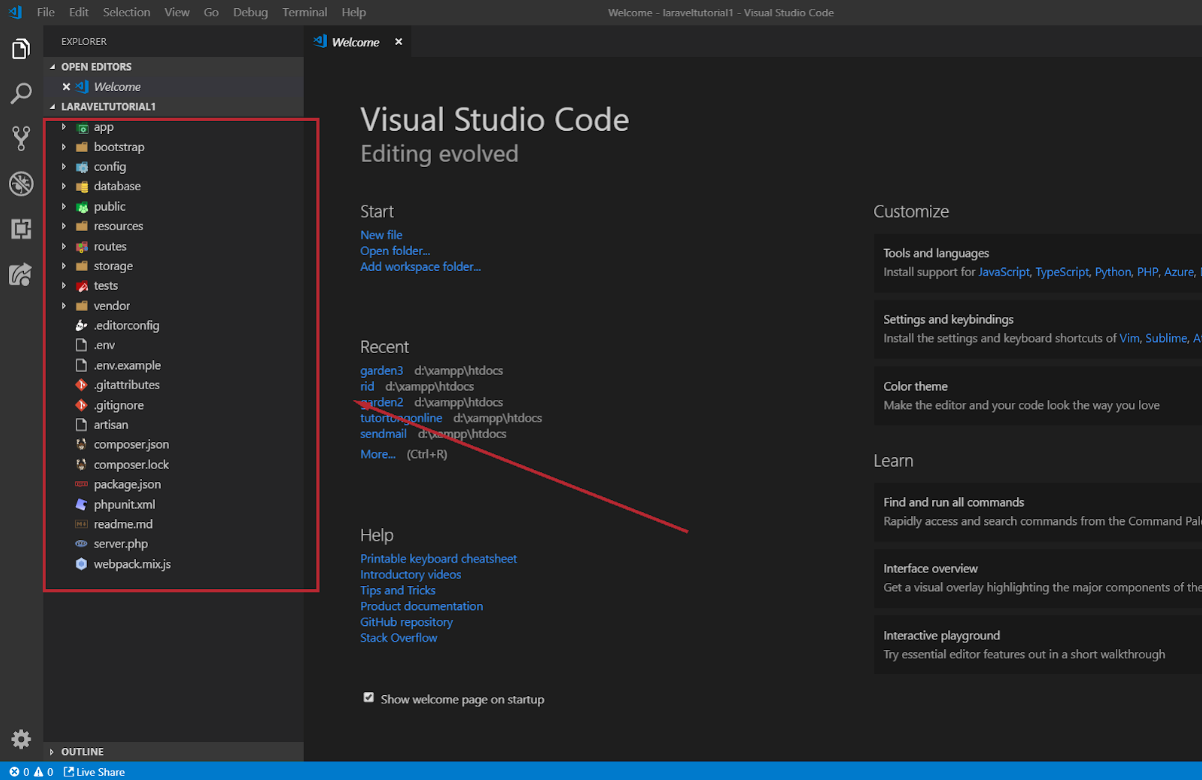
Task: Open the Search view in activity bar
Action: [x=21, y=94]
